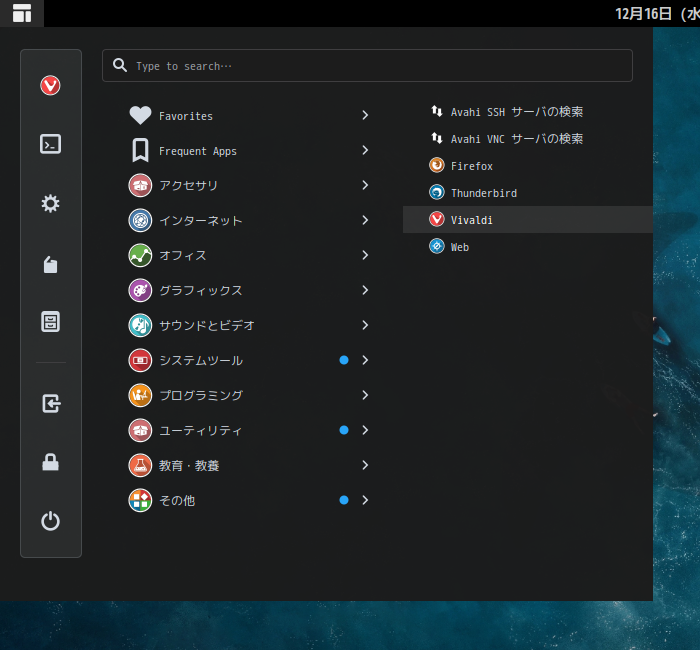Click the Avahi SSH arrows icon
Image resolution: width=700 pixels, height=650 pixels.
[437, 111]
